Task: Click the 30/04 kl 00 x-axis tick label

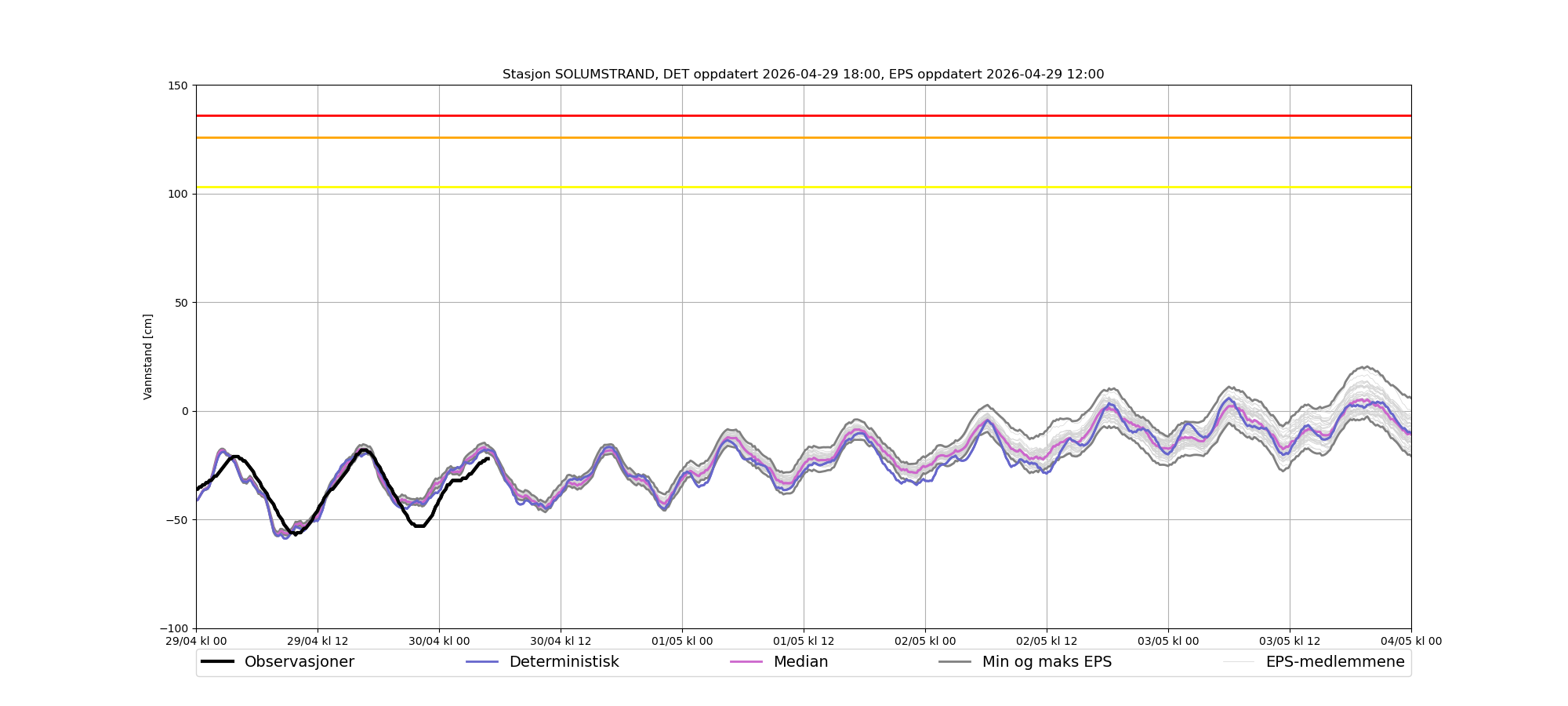Action: [439, 641]
